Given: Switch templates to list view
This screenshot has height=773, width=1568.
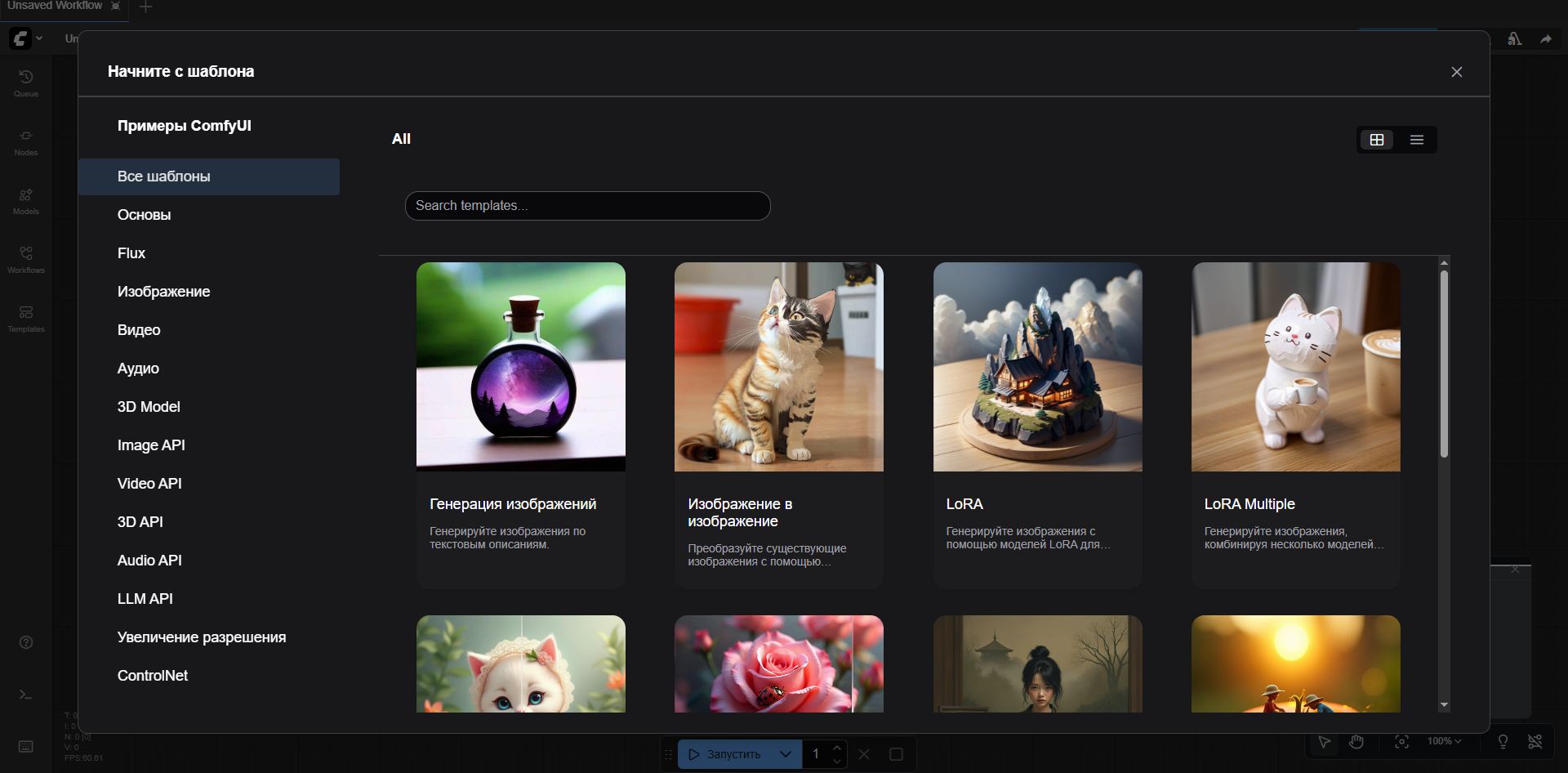Looking at the screenshot, I should pyautogui.click(x=1417, y=140).
